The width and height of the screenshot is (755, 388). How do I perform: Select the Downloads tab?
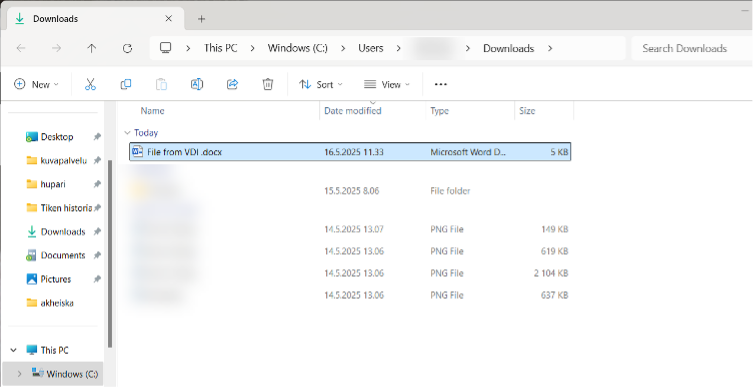click(95, 19)
